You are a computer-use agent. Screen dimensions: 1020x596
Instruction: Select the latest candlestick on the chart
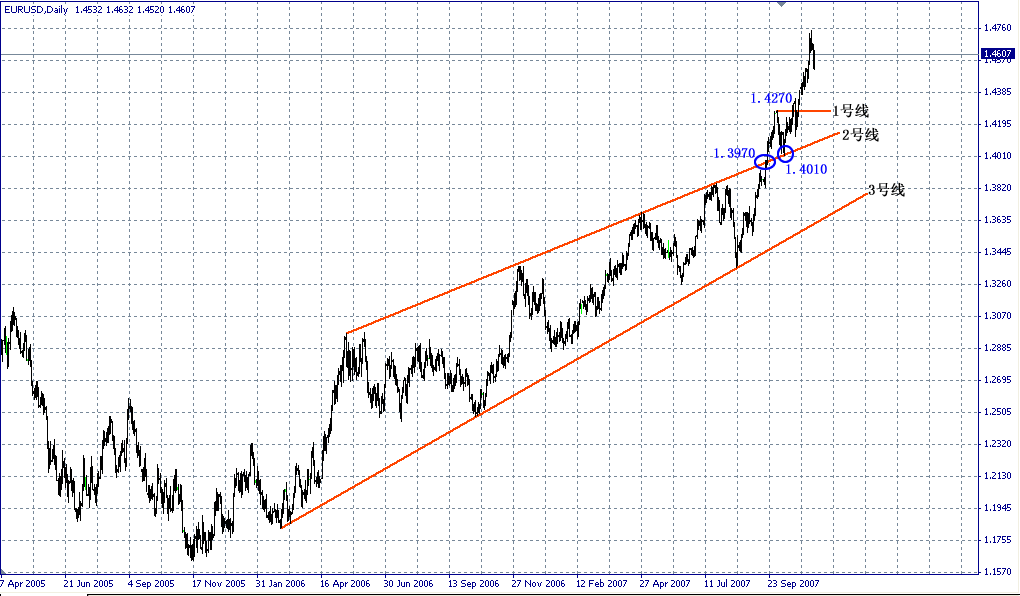813,60
